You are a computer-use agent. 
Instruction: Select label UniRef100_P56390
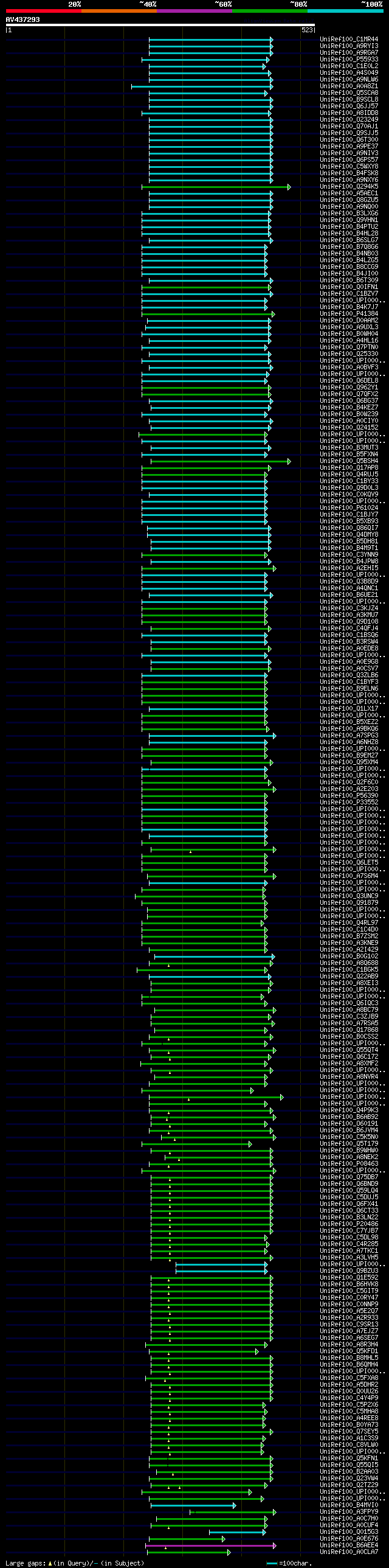click(349, 796)
